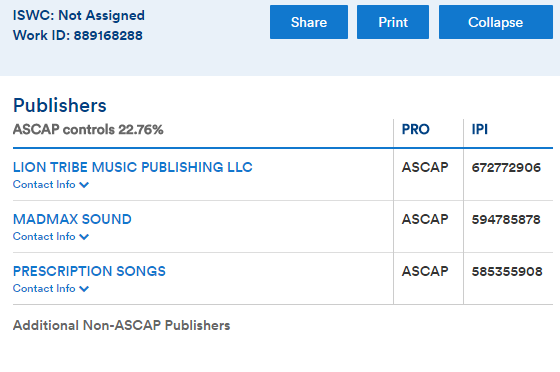Click the IPI column header
560x372 pixels.
click(479, 129)
